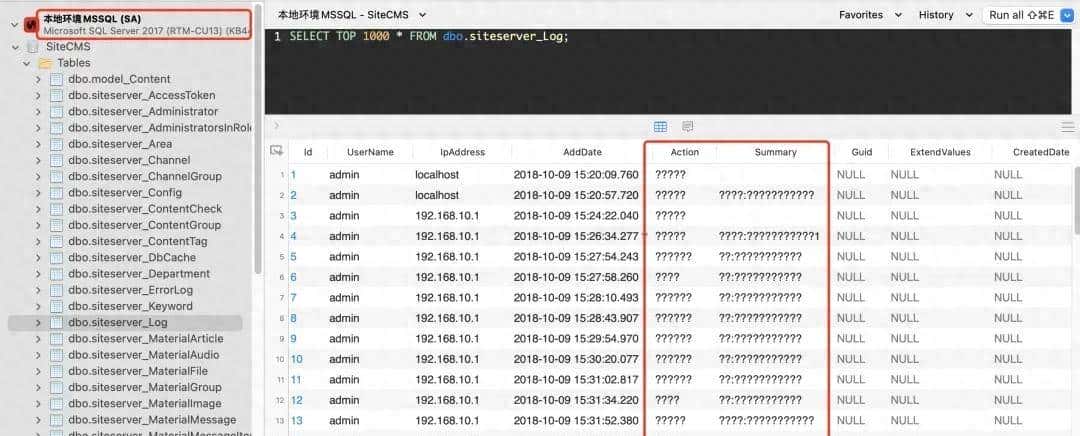Click the Id column header

pos(308,152)
